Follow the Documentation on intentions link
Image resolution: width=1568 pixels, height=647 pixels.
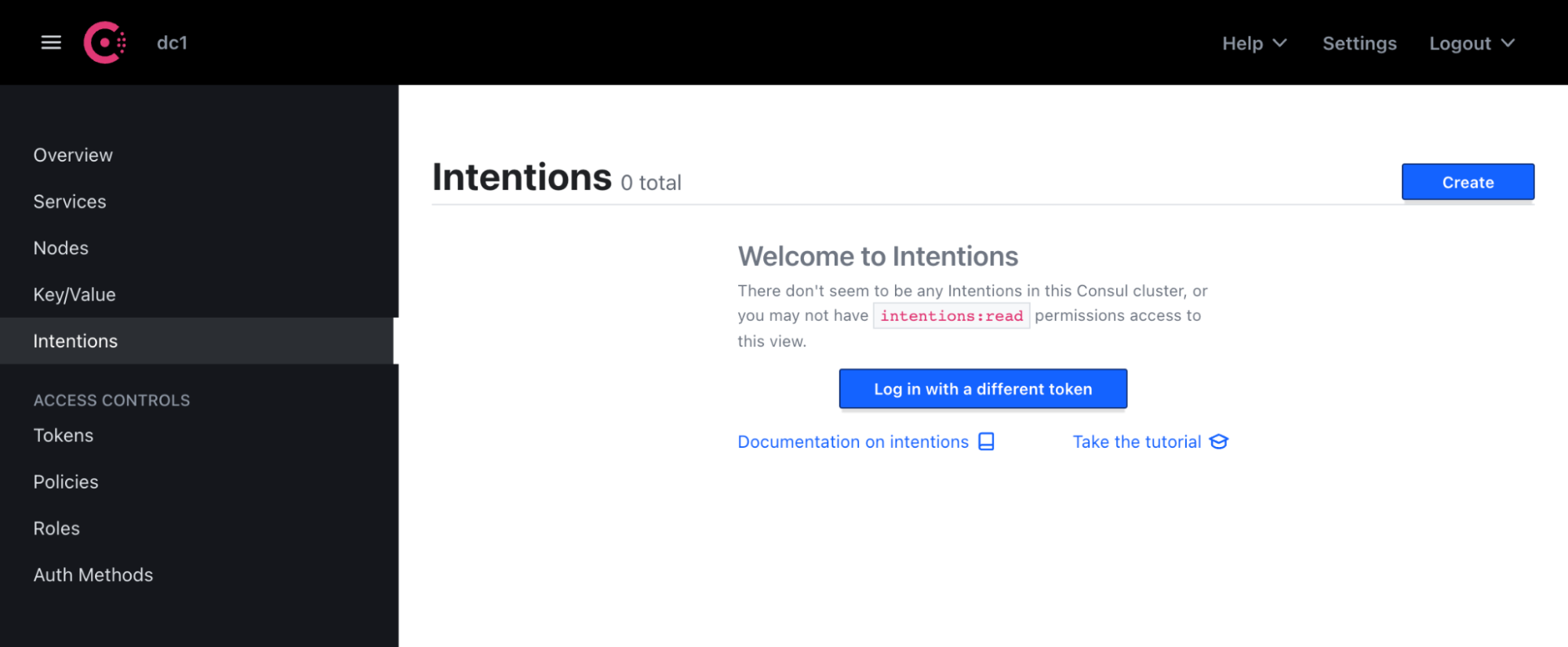852,442
